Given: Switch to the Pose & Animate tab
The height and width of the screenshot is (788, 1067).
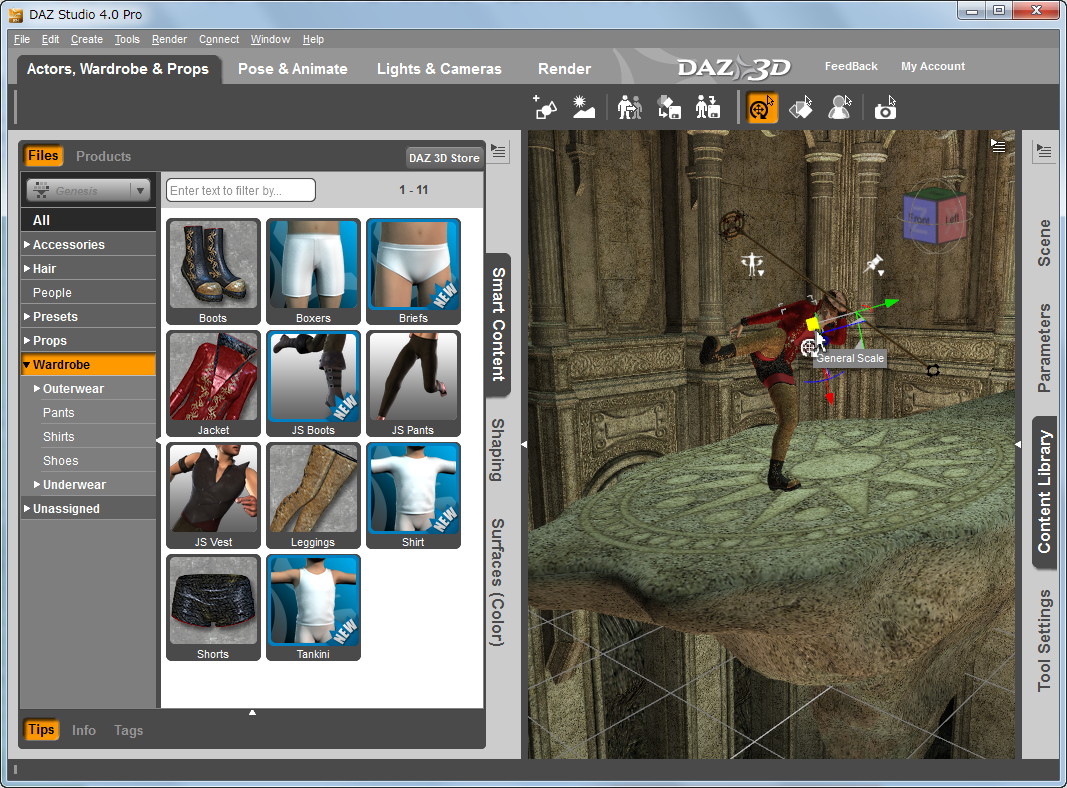Looking at the screenshot, I should (292, 69).
